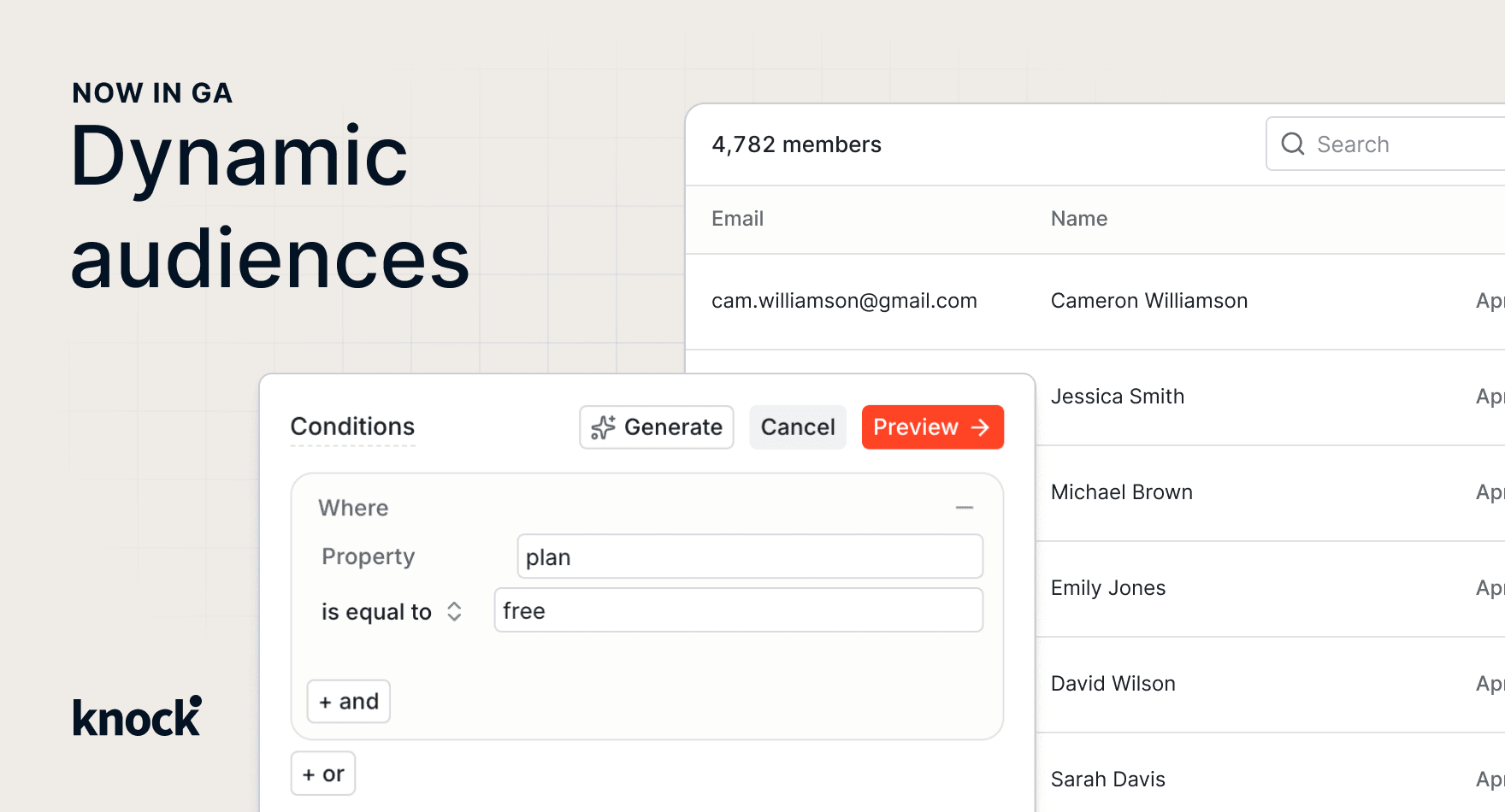Select the Jessica Smith row

pos(1271,397)
